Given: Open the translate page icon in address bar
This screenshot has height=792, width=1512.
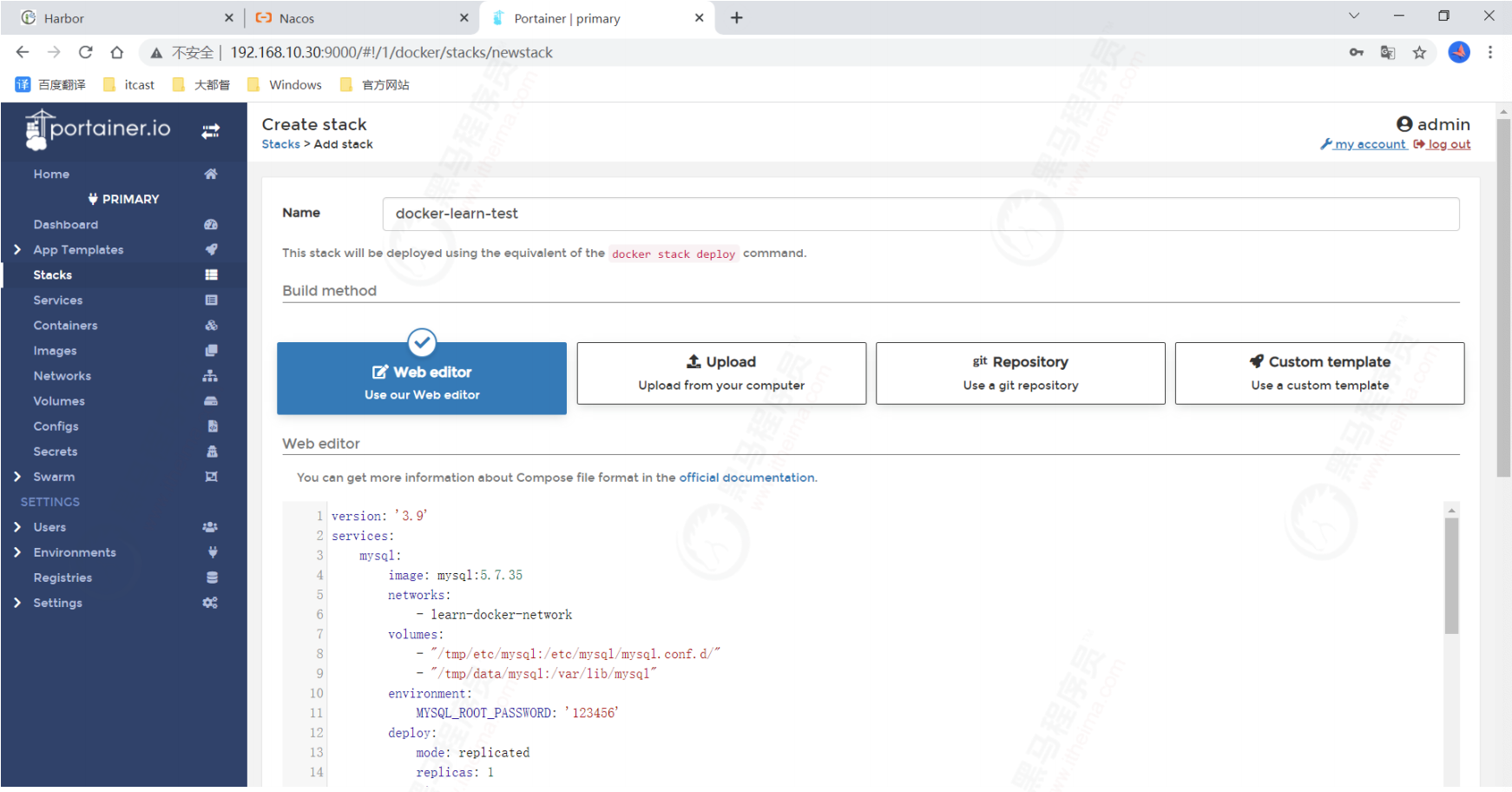Looking at the screenshot, I should point(1388,52).
